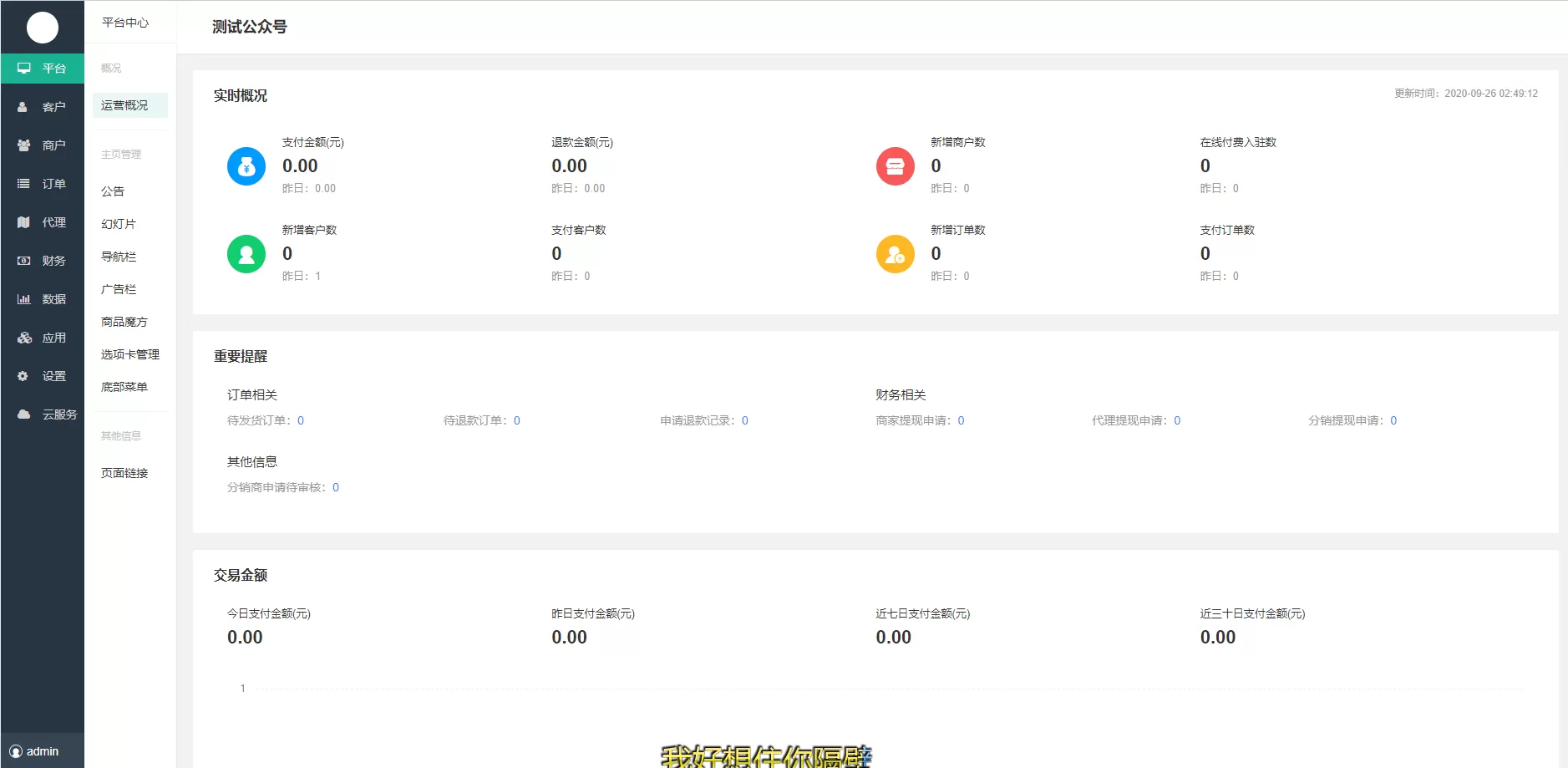Click the 待发货订单 pending shipment count

tap(301, 420)
